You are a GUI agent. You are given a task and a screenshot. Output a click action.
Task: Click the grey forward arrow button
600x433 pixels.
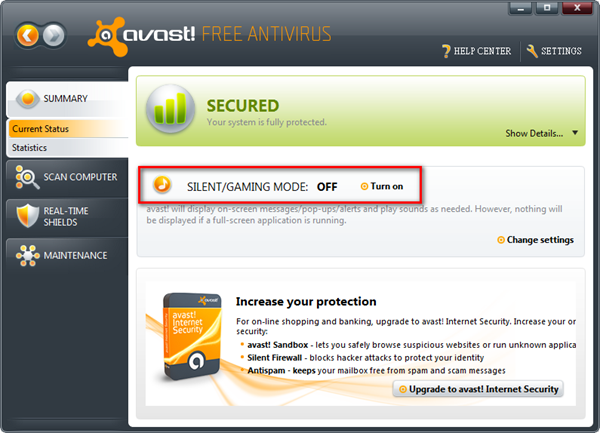53,36
